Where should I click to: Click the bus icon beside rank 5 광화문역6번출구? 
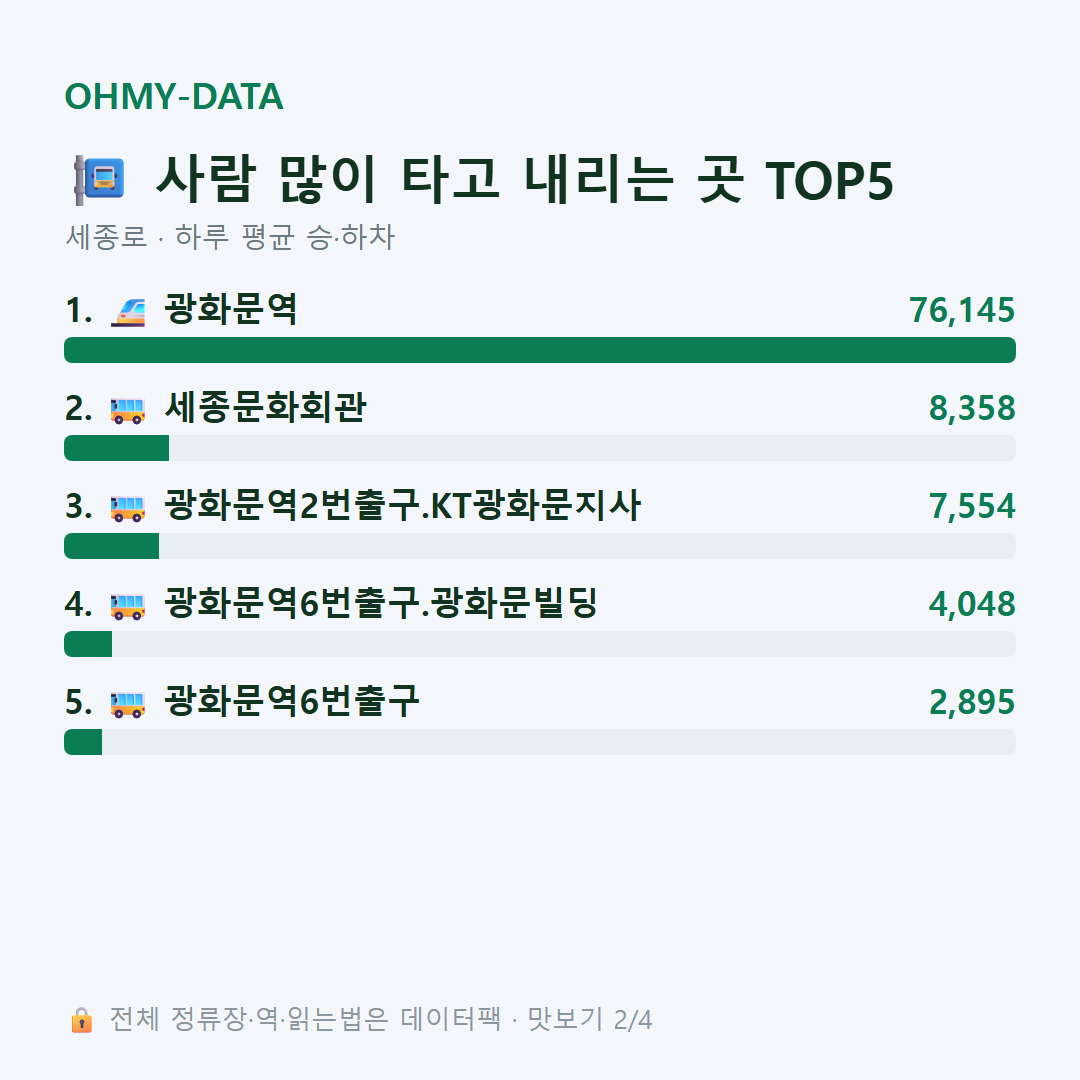click(x=128, y=704)
